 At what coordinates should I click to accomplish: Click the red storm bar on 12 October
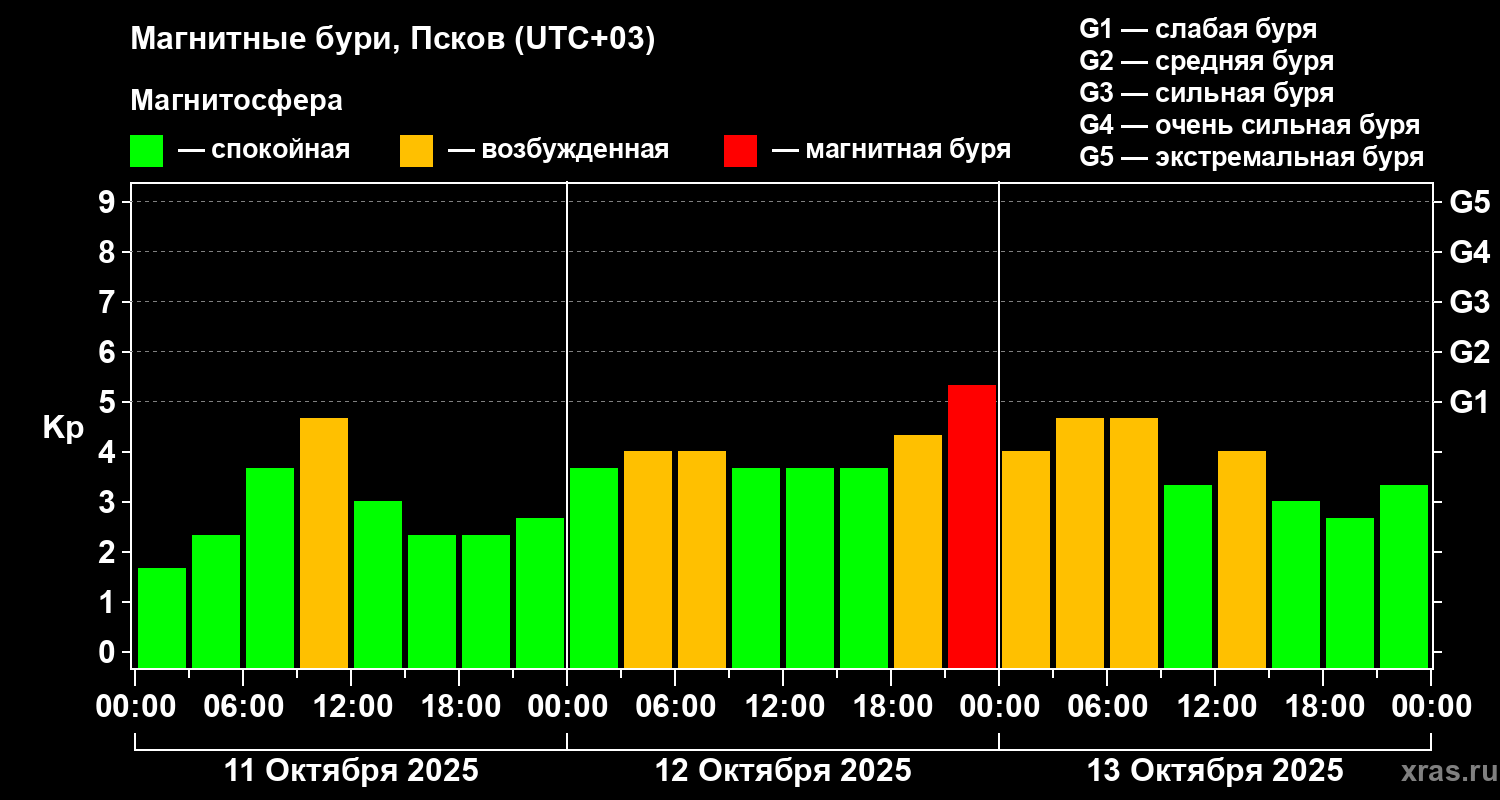972,526
